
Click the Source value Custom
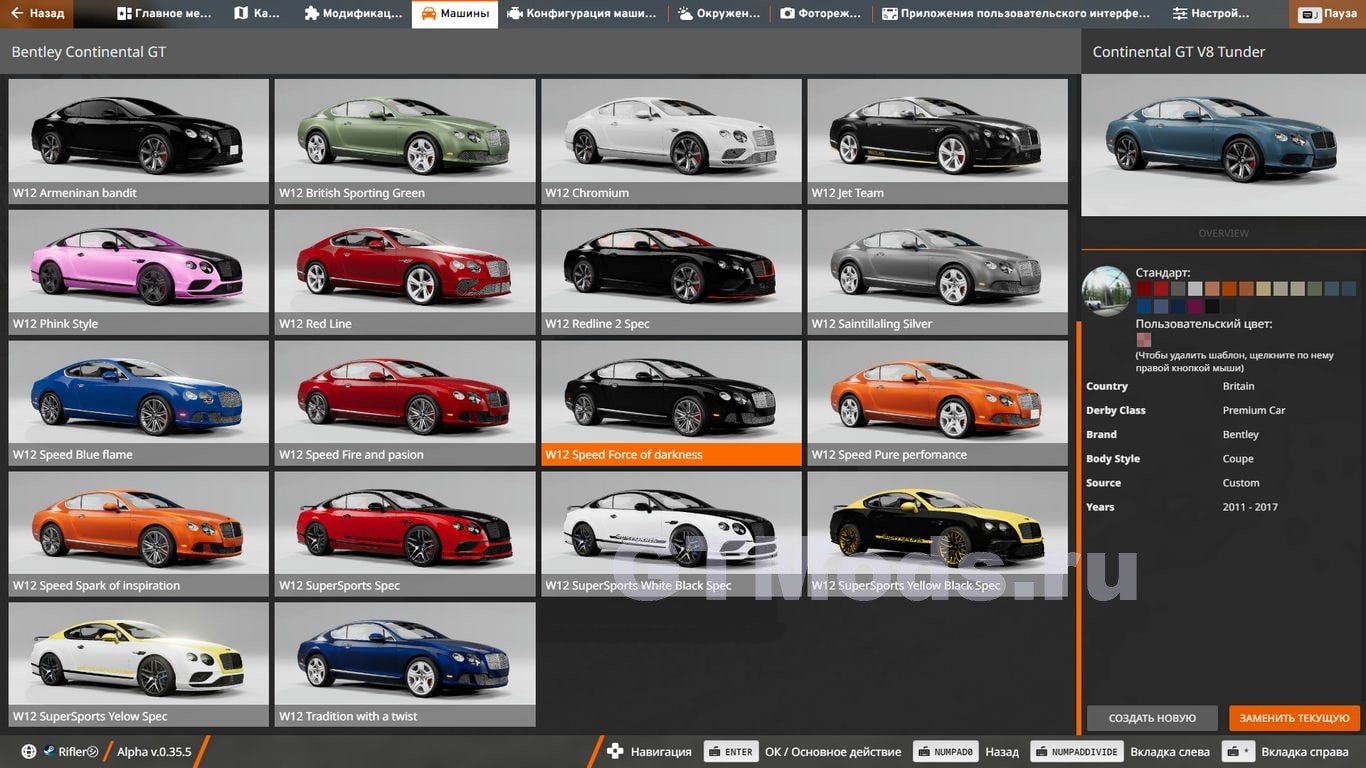pyautogui.click(x=1241, y=483)
